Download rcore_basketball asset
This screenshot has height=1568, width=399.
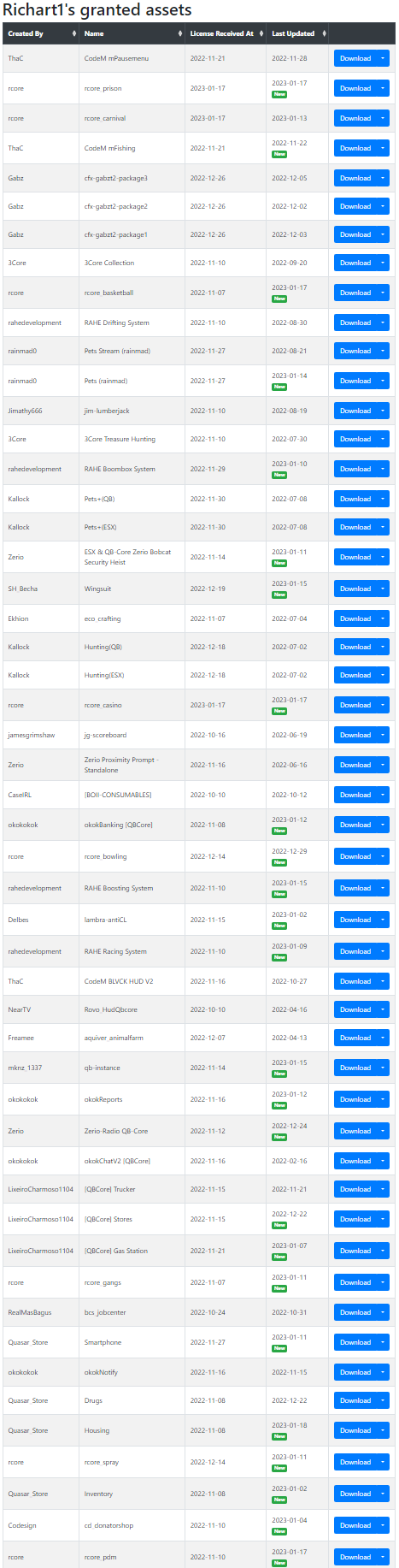[355, 293]
